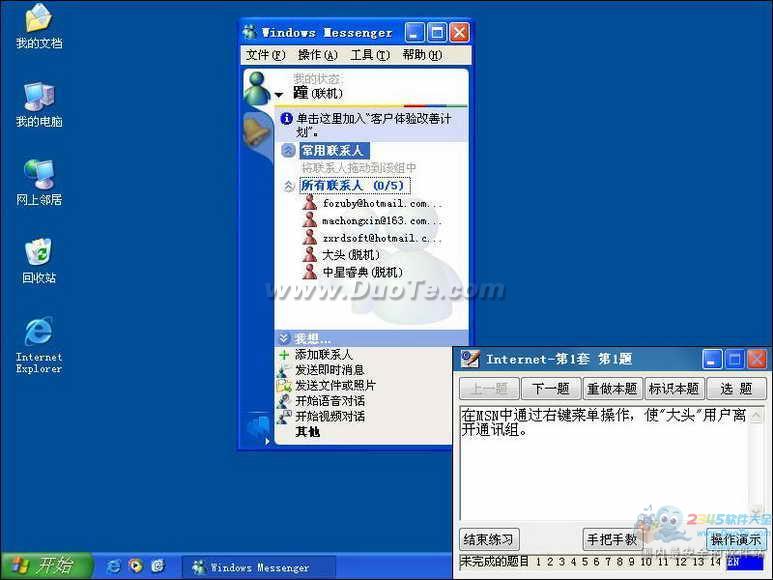Screen dimensions: 773x580
Task: Click the status avatar in Messenger
Action: tap(257, 88)
